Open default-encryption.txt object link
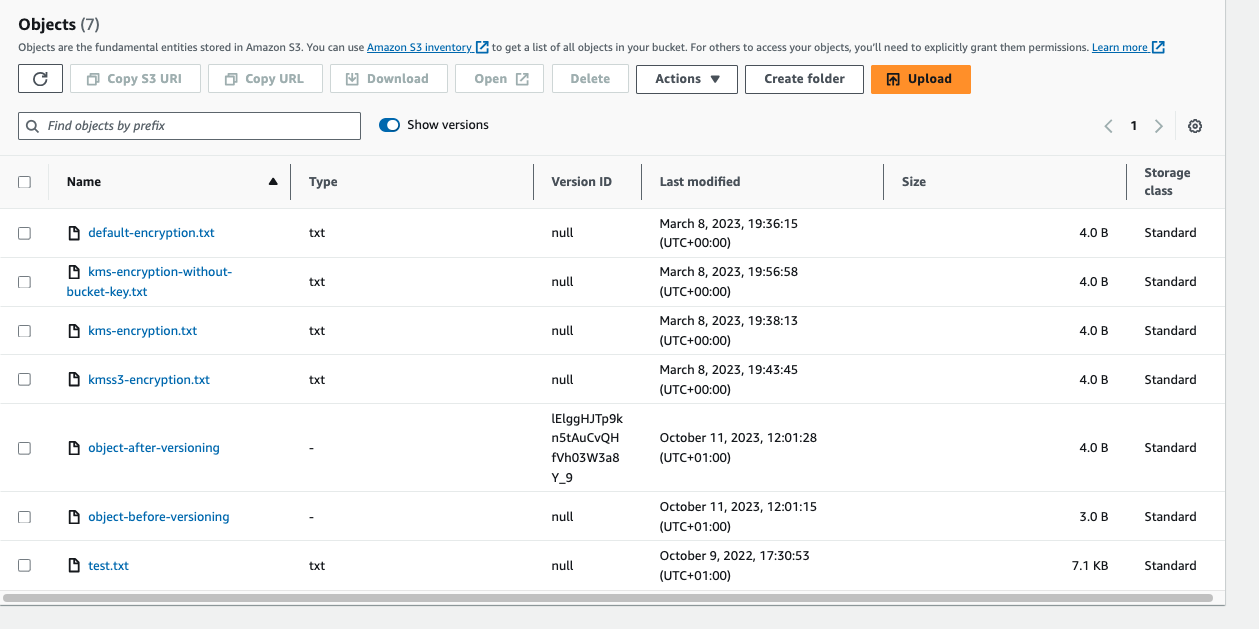 151,233
